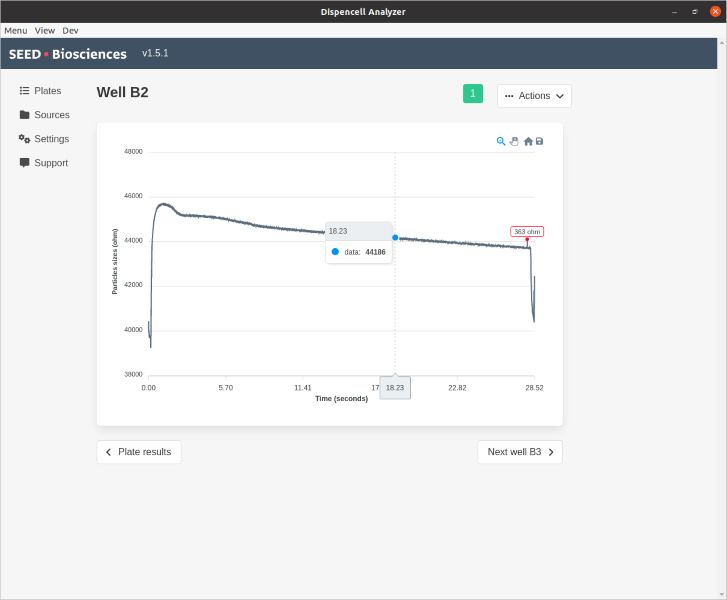Click the blue data point on curve
This screenshot has width=727, height=600.
click(x=395, y=238)
